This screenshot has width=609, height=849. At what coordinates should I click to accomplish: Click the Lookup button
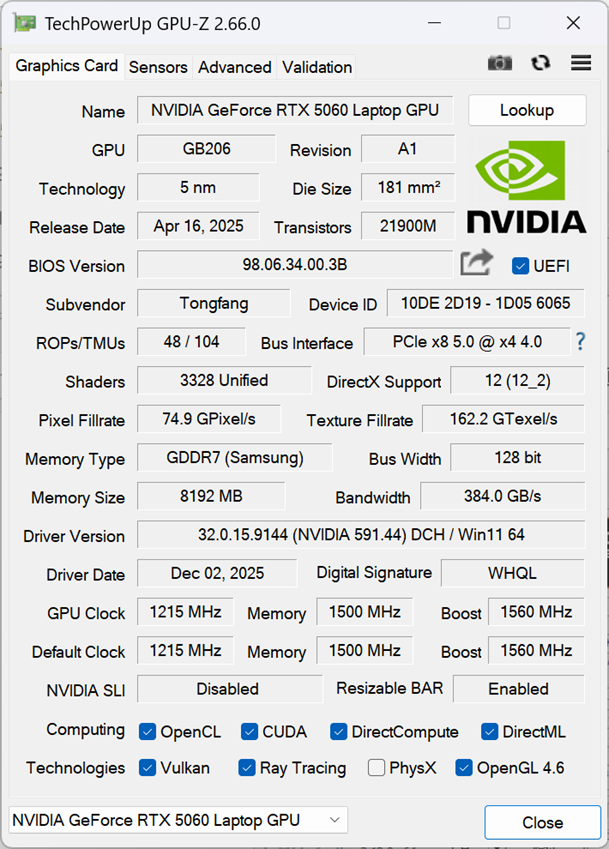527,110
